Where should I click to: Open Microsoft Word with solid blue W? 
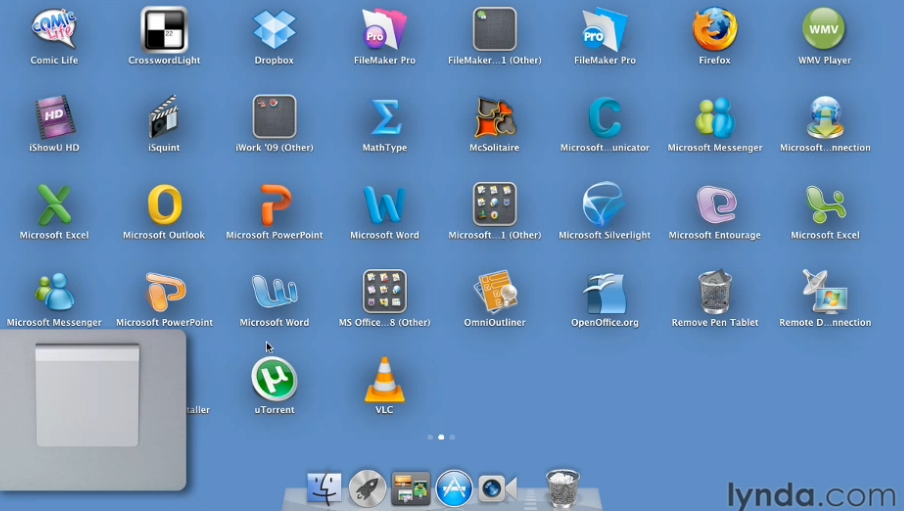(x=385, y=205)
